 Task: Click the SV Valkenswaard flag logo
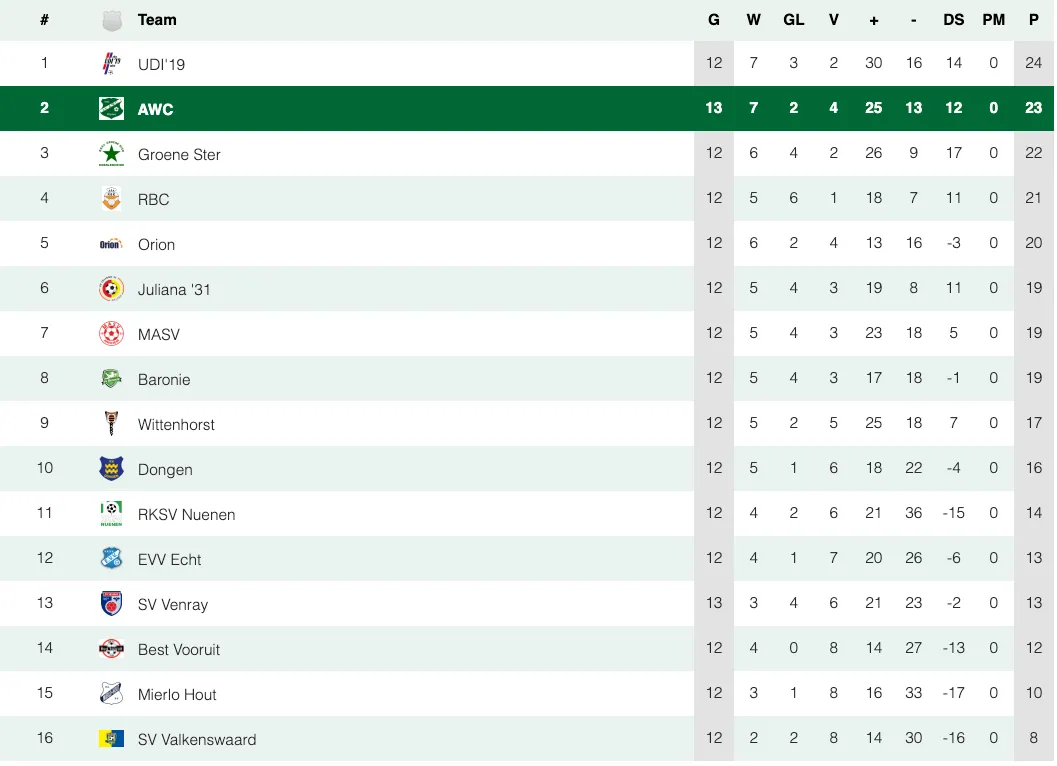[111, 739]
